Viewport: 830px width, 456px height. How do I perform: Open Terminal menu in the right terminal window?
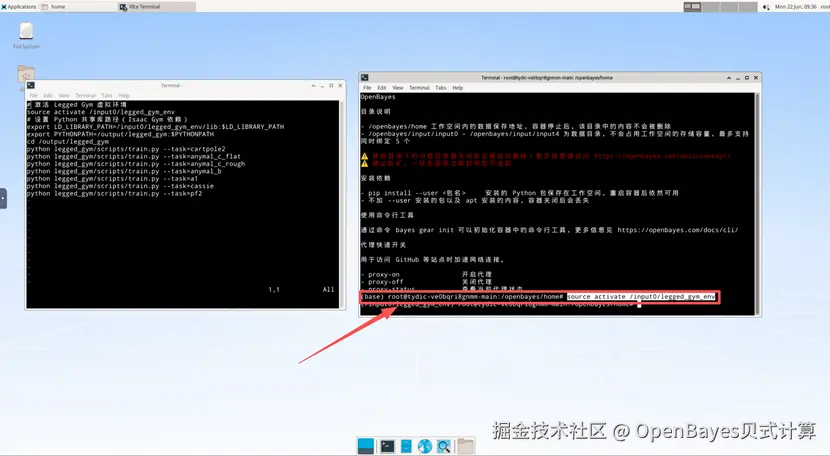419,87
